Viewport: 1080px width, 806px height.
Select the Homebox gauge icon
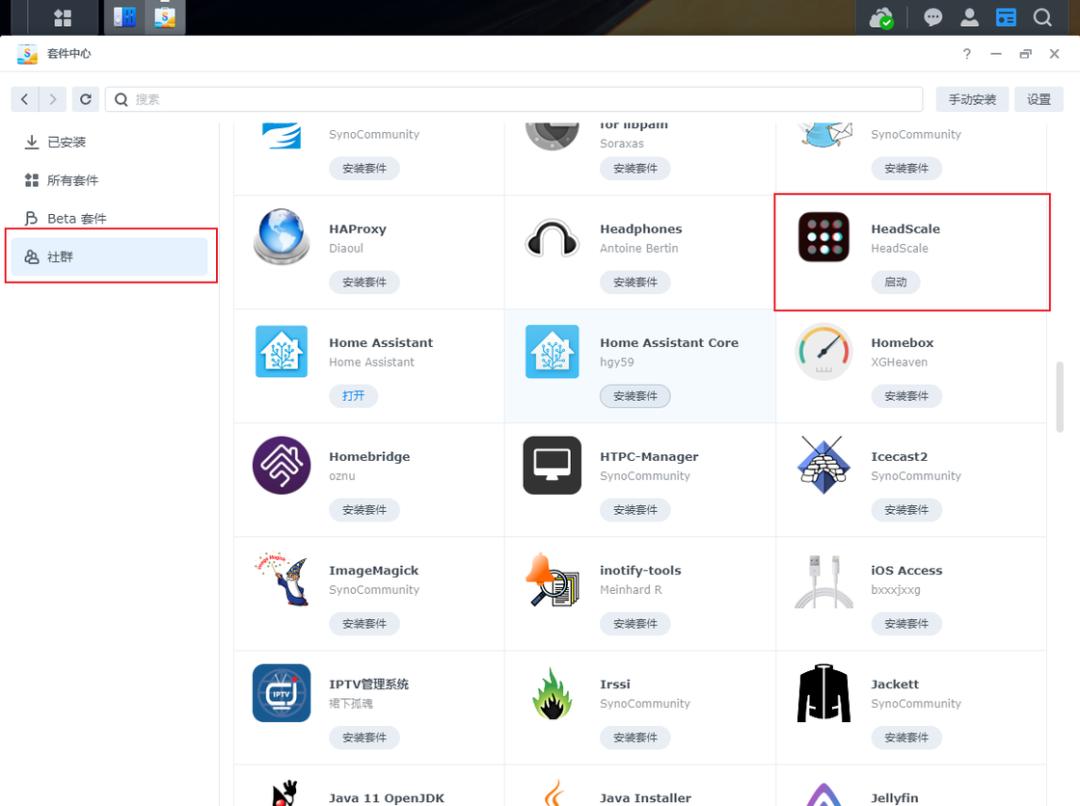823,352
